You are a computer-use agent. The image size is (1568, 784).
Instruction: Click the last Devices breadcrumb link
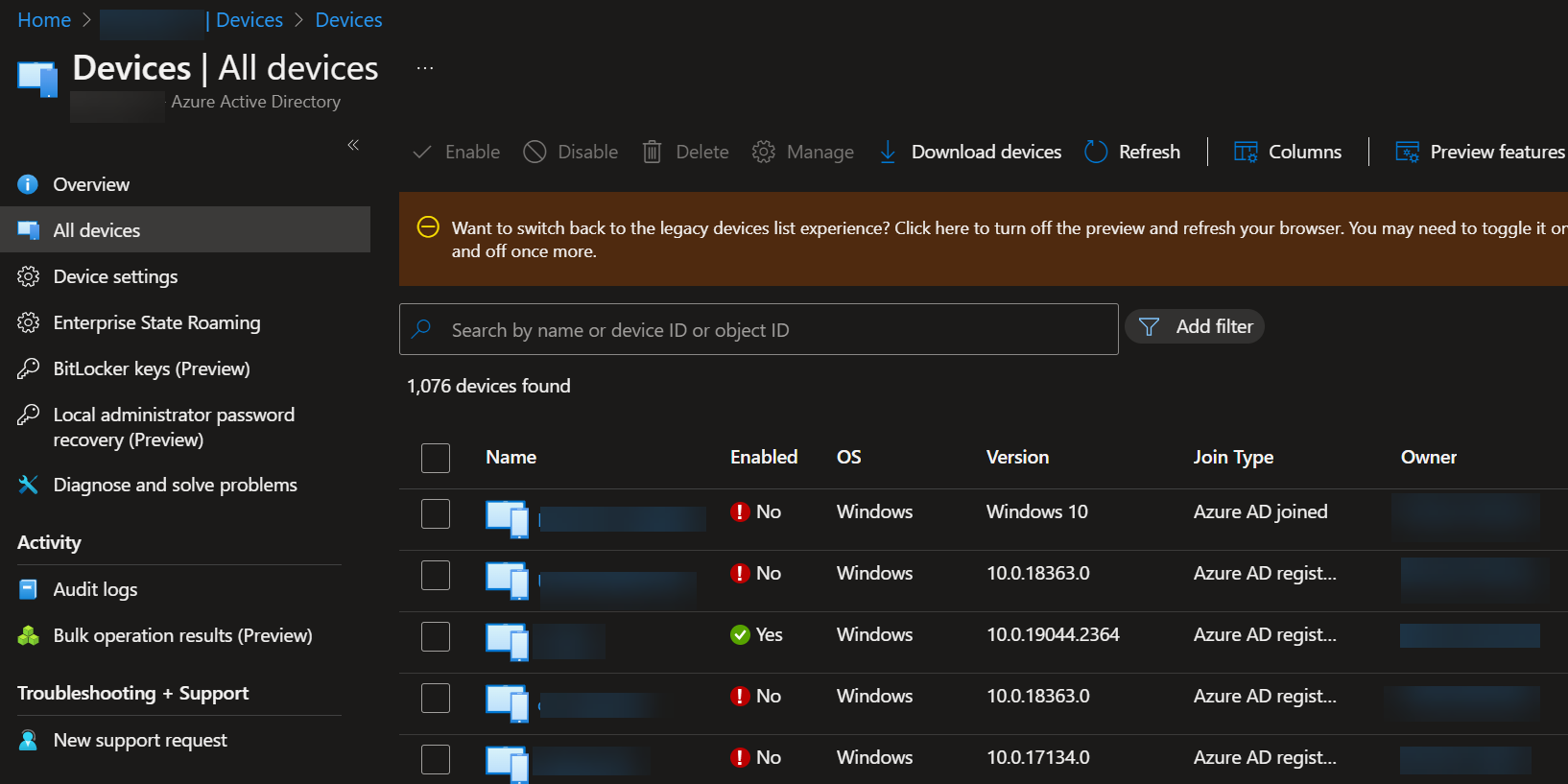click(x=348, y=20)
